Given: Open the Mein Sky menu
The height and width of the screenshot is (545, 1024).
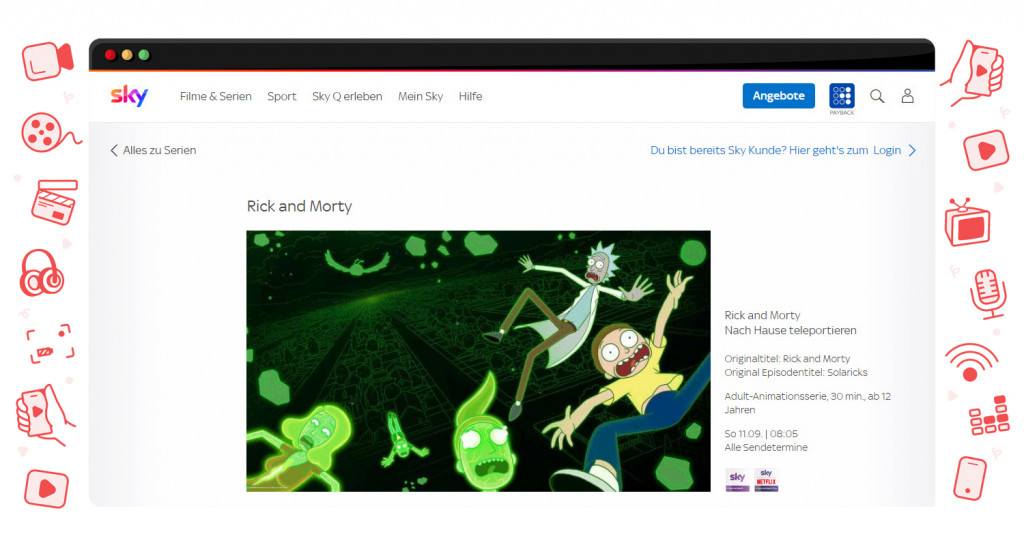Looking at the screenshot, I should click(421, 96).
